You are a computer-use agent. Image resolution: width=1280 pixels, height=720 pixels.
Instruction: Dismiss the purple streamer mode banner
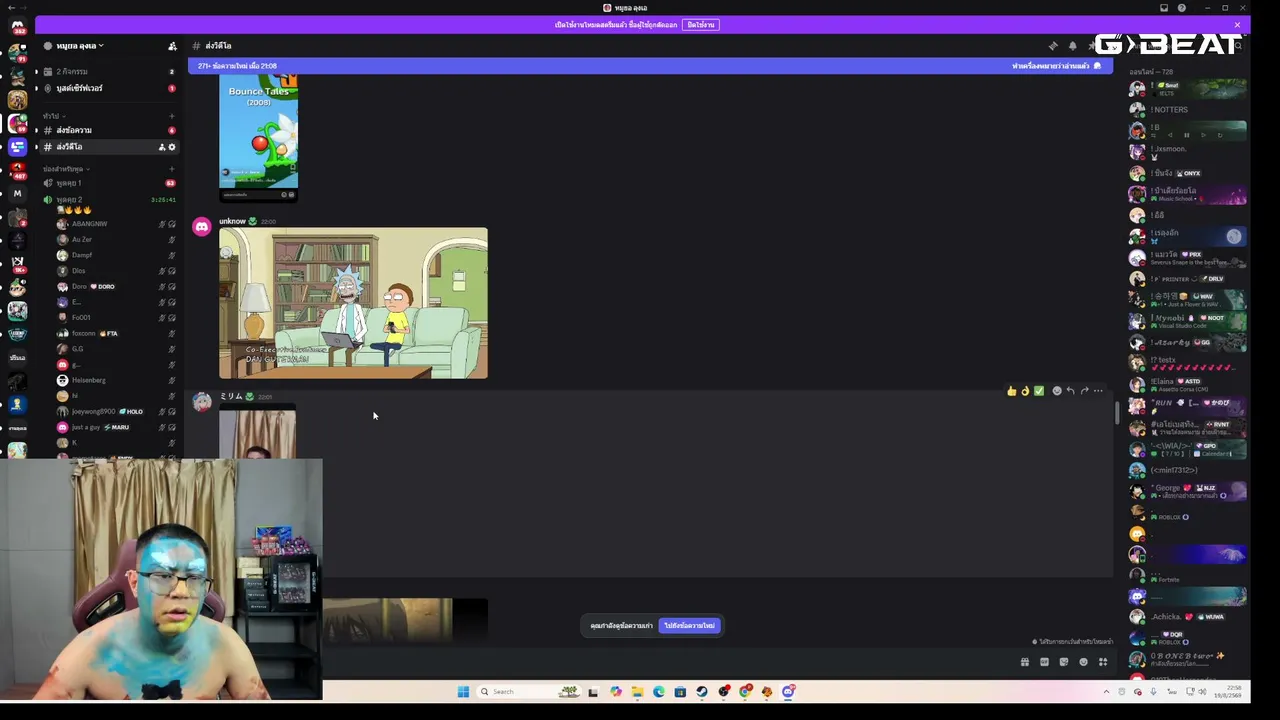click(1237, 25)
